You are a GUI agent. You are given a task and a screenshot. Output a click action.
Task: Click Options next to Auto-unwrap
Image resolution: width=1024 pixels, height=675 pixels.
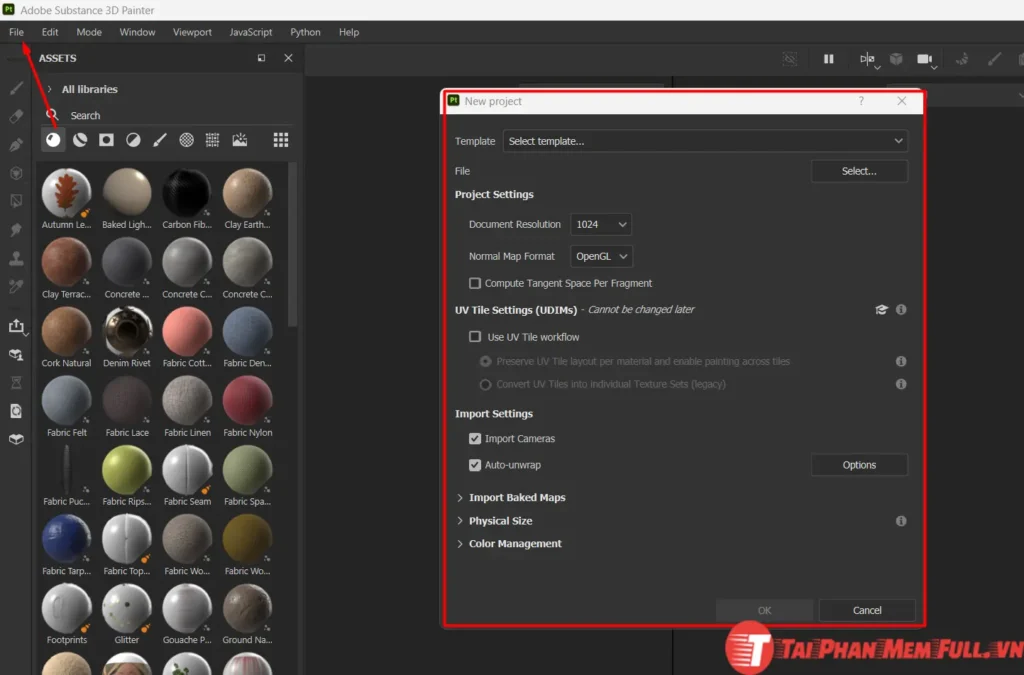point(859,464)
